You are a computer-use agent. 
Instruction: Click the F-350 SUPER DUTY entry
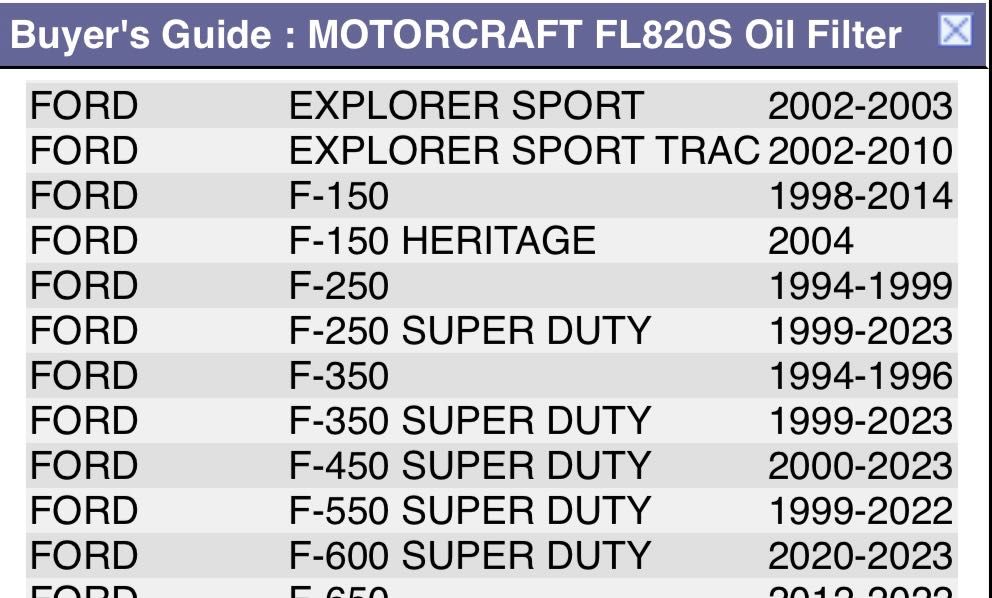469,421
